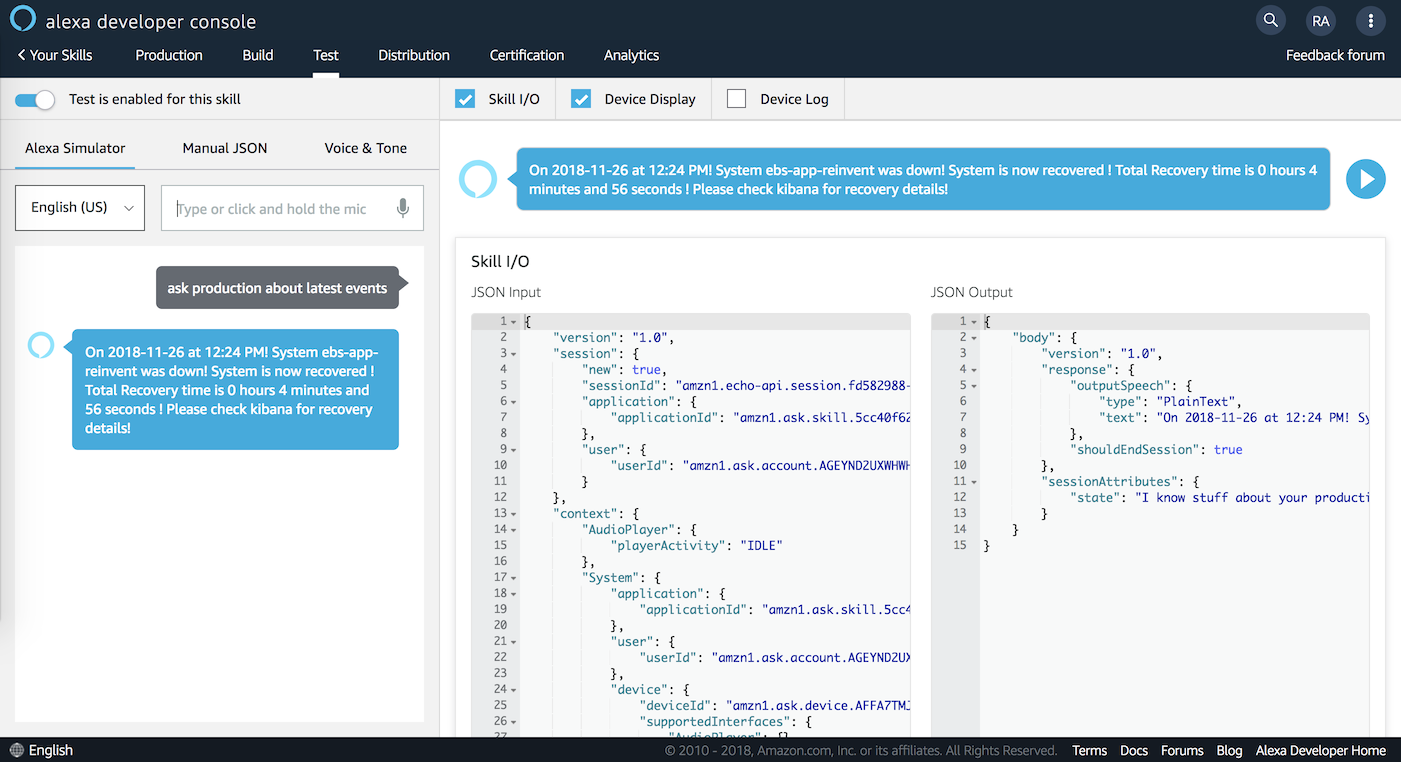Enable the Device Log checkbox
Screen dimensions: 1401x762
737,99
